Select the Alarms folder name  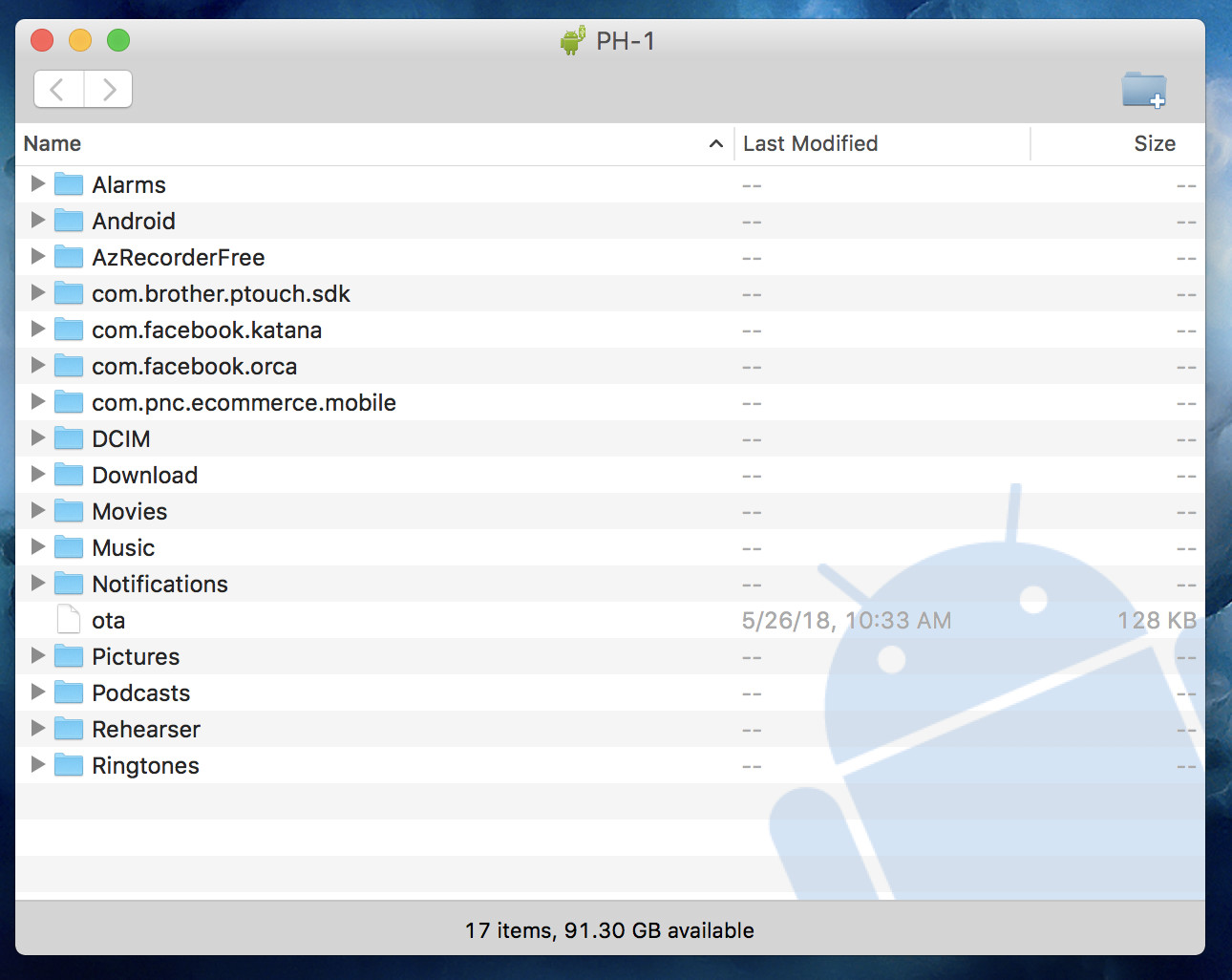129,184
